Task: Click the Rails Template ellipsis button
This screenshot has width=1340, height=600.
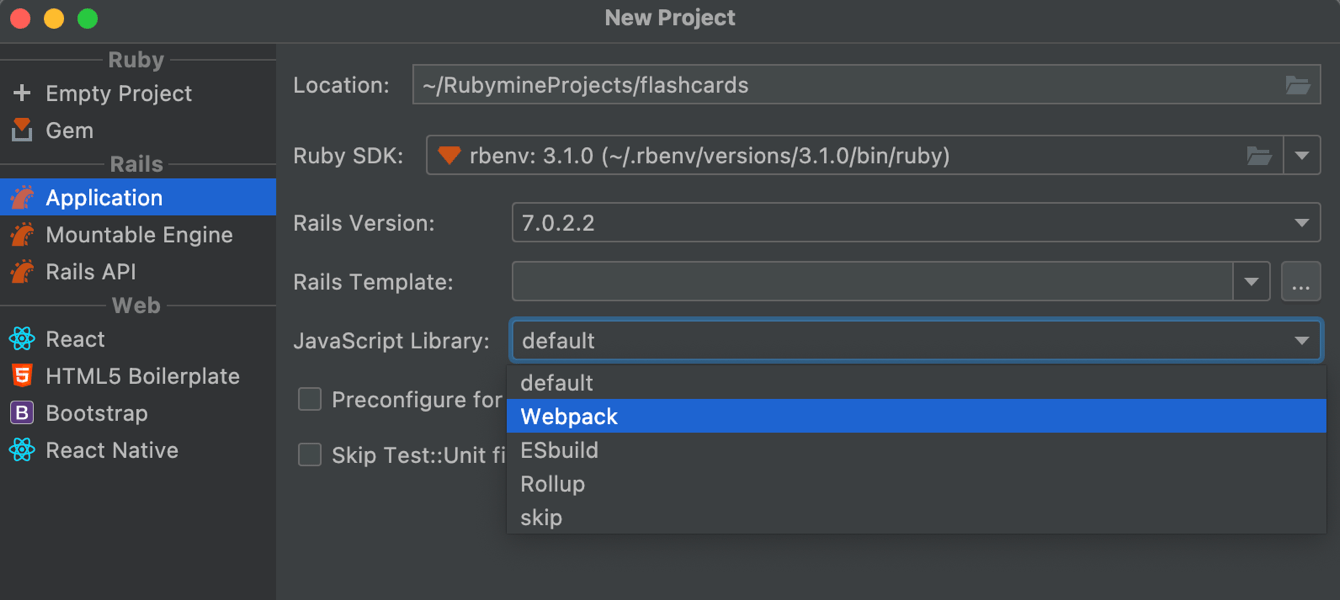Action: click(1300, 283)
